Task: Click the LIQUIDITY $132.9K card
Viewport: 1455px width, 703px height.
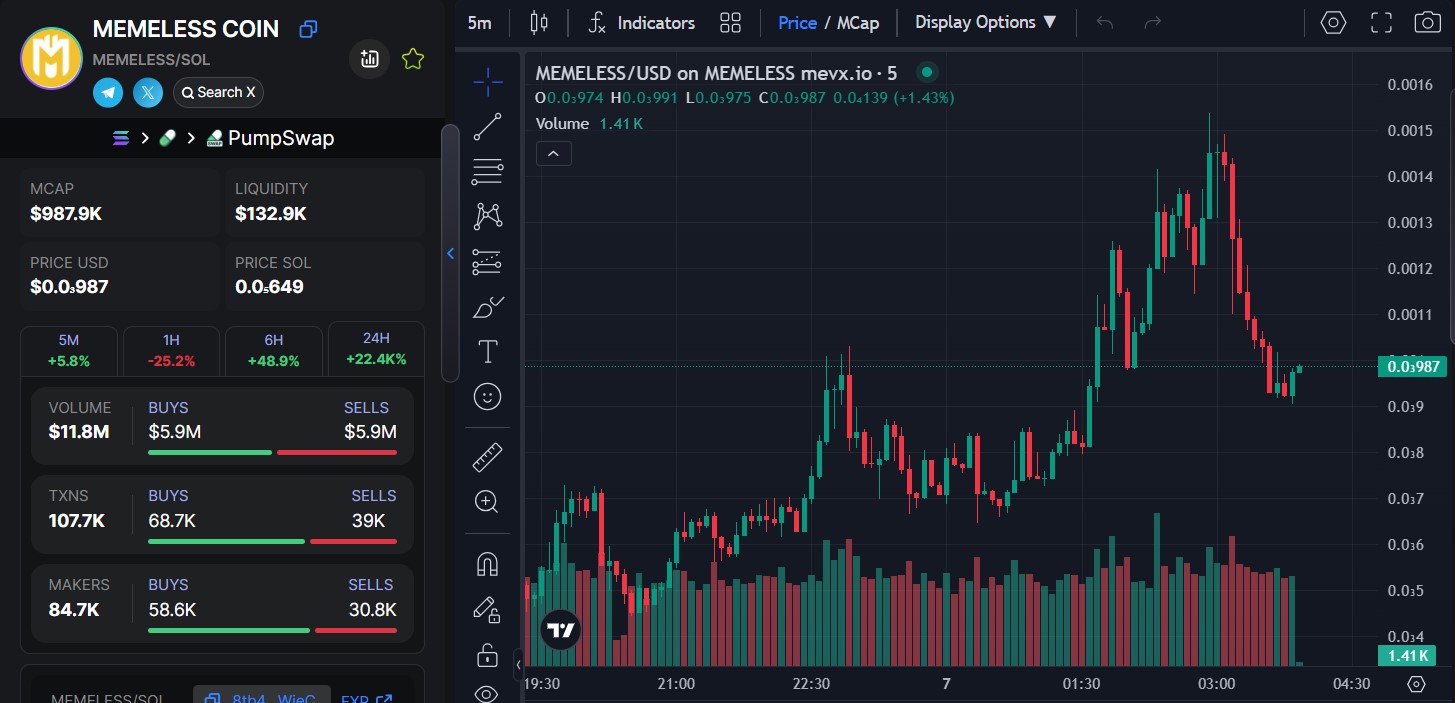Action: pyautogui.click(x=325, y=202)
